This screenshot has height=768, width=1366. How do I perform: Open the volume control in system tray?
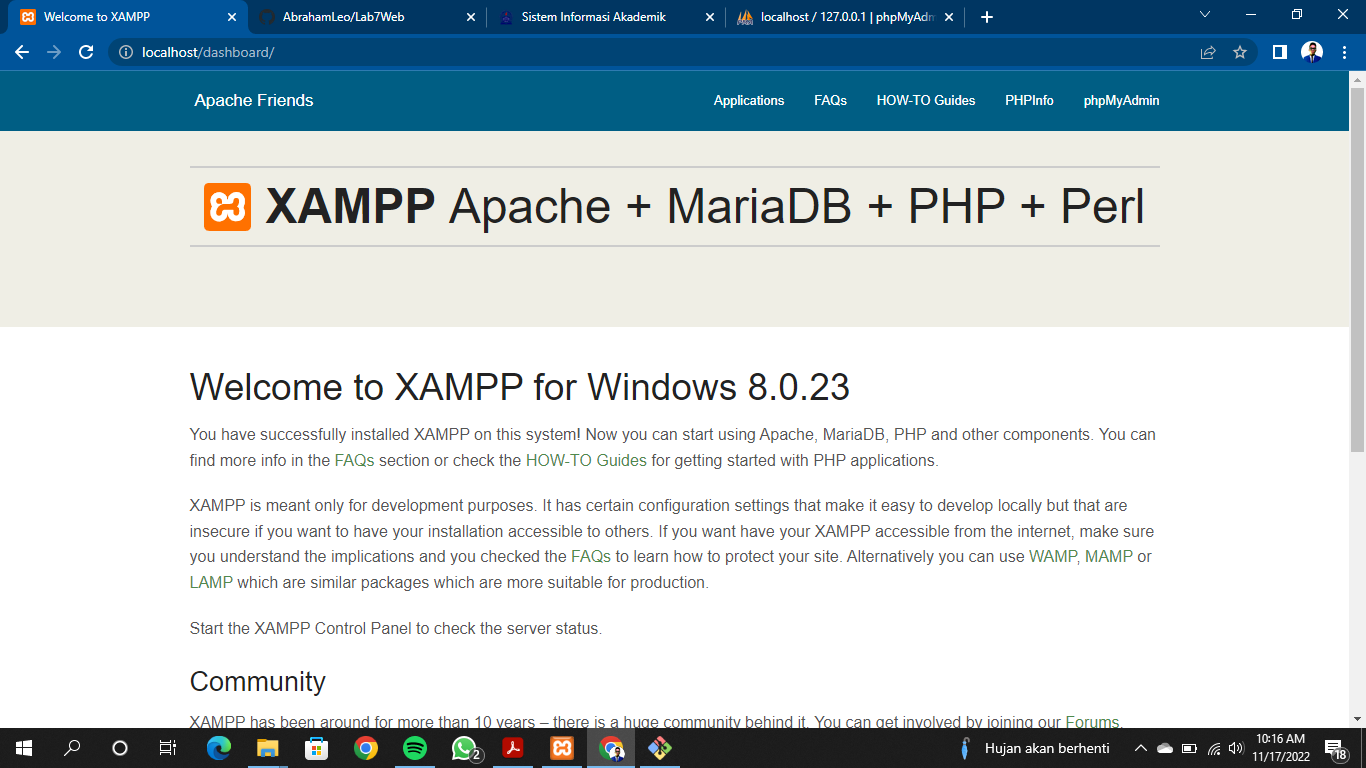tap(1236, 748)
